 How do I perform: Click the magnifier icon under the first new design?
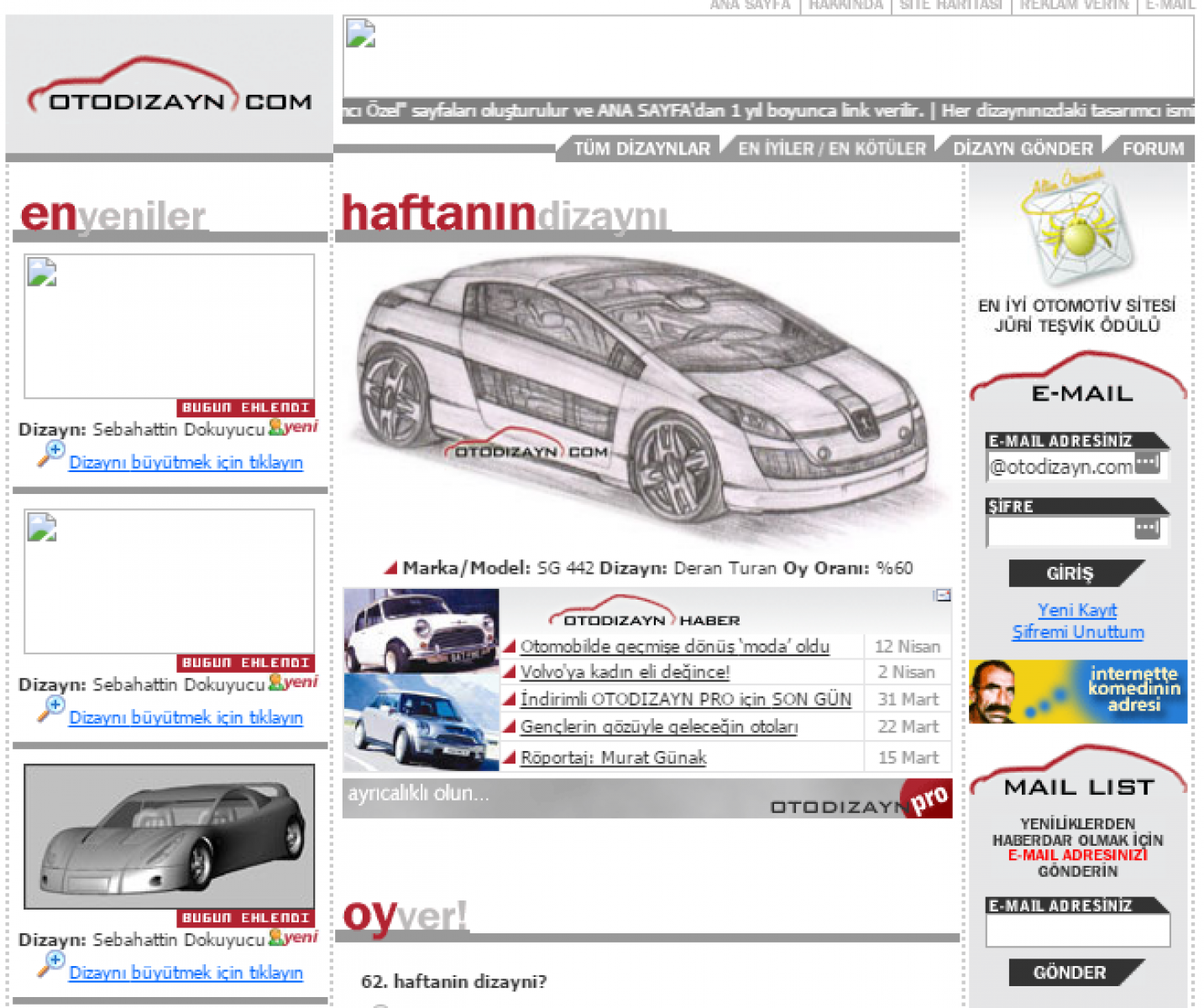tap(50, 454)
